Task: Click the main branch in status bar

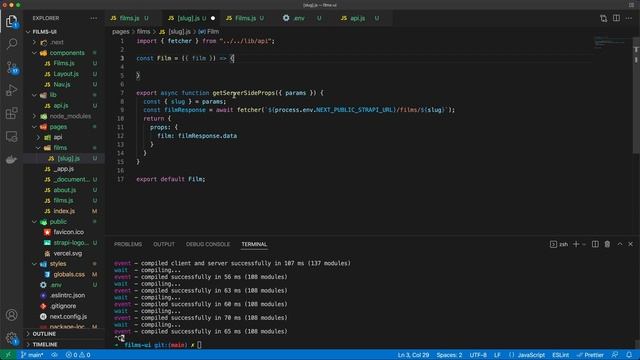Action: coord(32,355)
